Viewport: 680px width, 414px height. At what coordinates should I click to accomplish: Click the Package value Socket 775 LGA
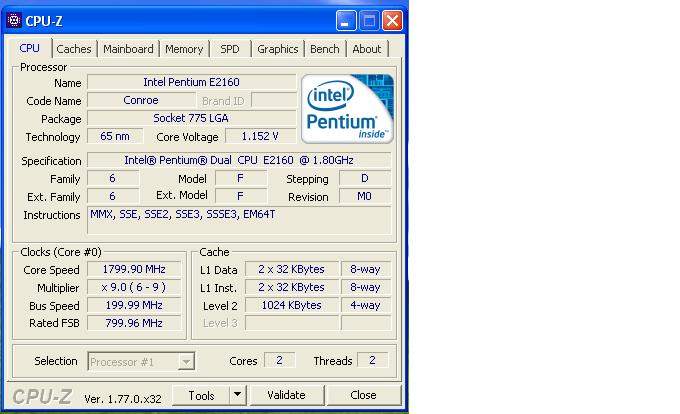[191, 118]
